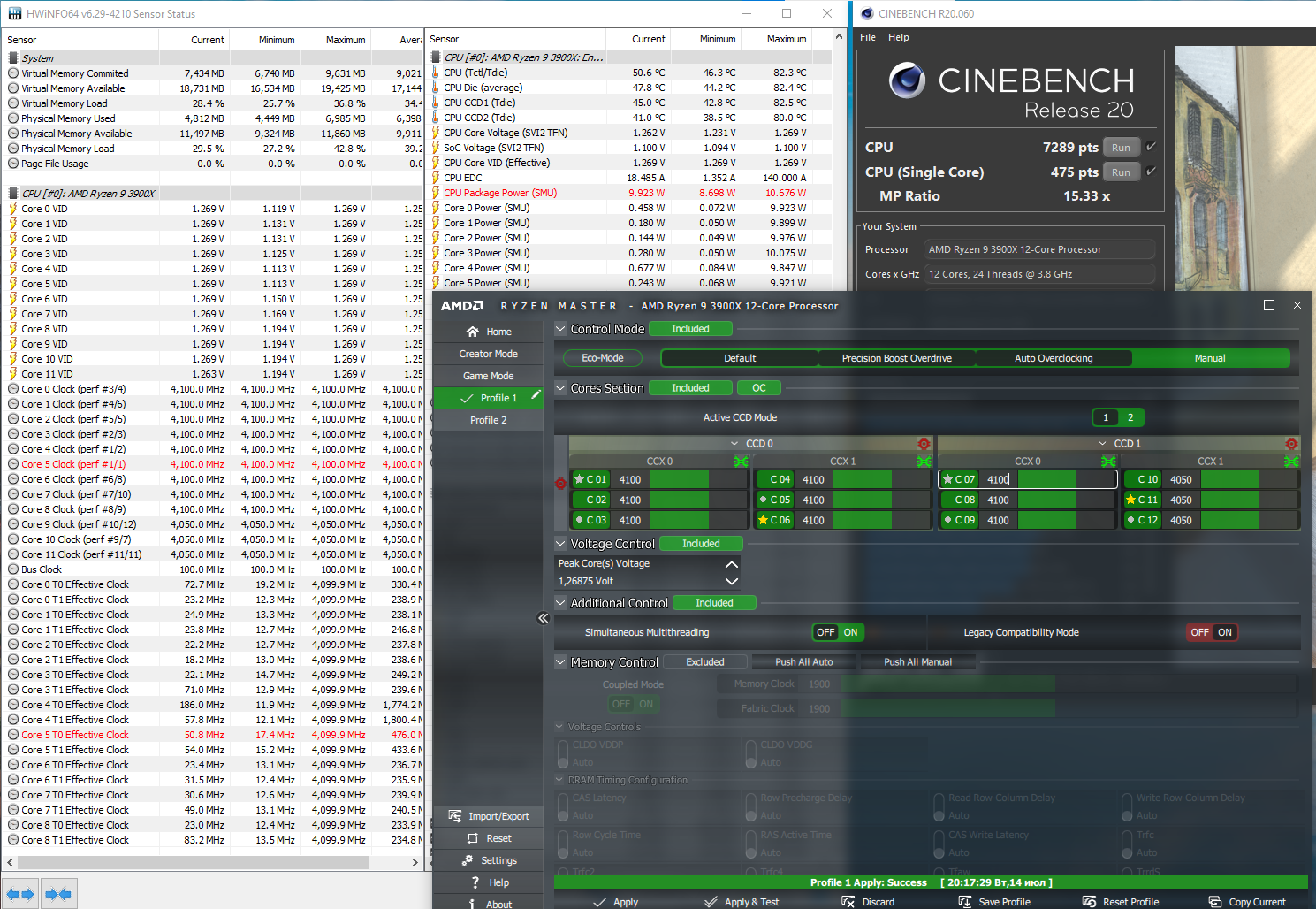Viewport: 1316px width, 909px height.
Task: Collapse the Voltage Control section
Action: [560, 544]
